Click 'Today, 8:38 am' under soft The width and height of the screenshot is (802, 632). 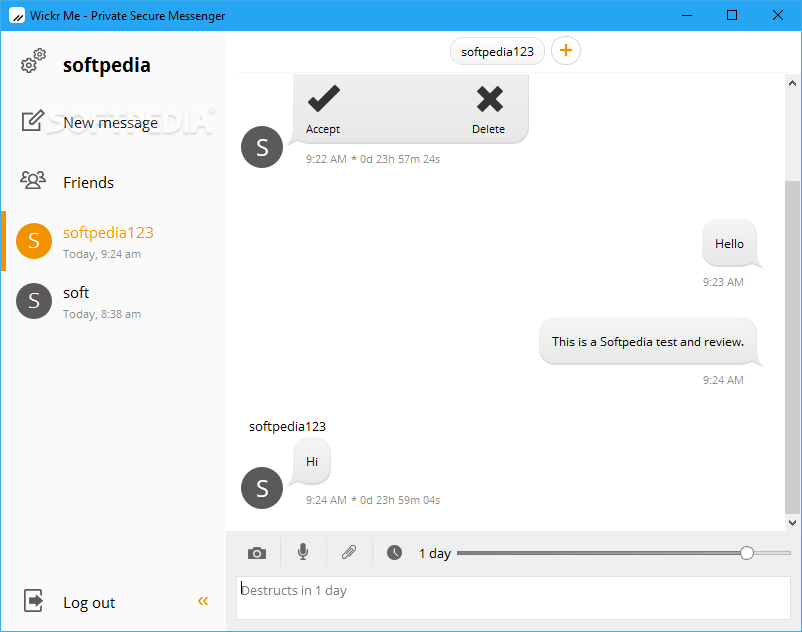pyautogui.click(x=102, y=314)
